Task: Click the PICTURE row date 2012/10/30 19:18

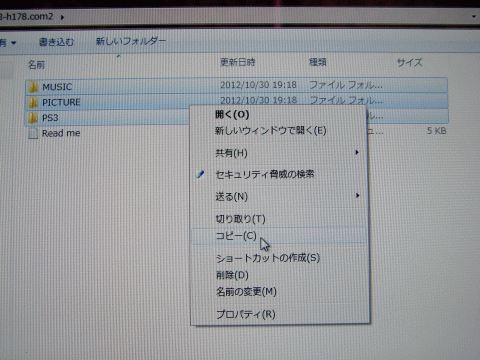Action: (x=258, y=100)
